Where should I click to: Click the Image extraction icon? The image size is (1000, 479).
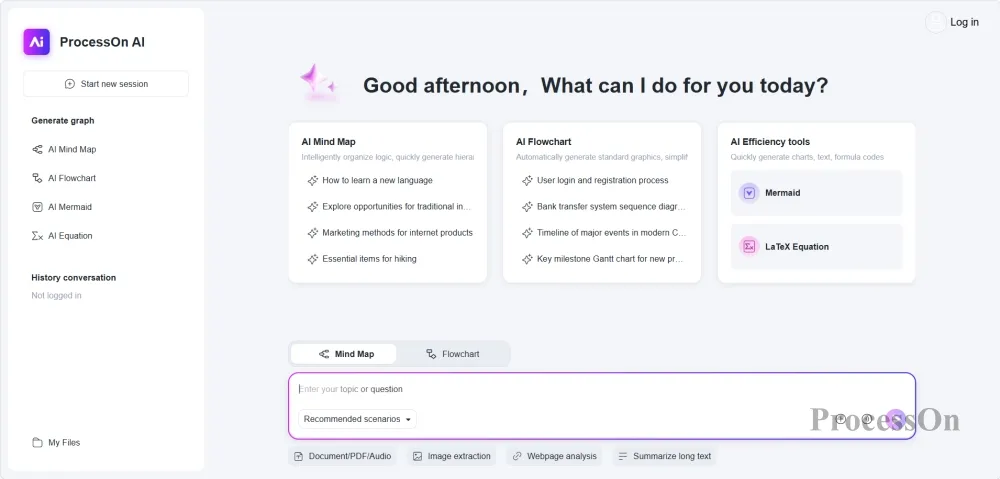pos(418,456)
